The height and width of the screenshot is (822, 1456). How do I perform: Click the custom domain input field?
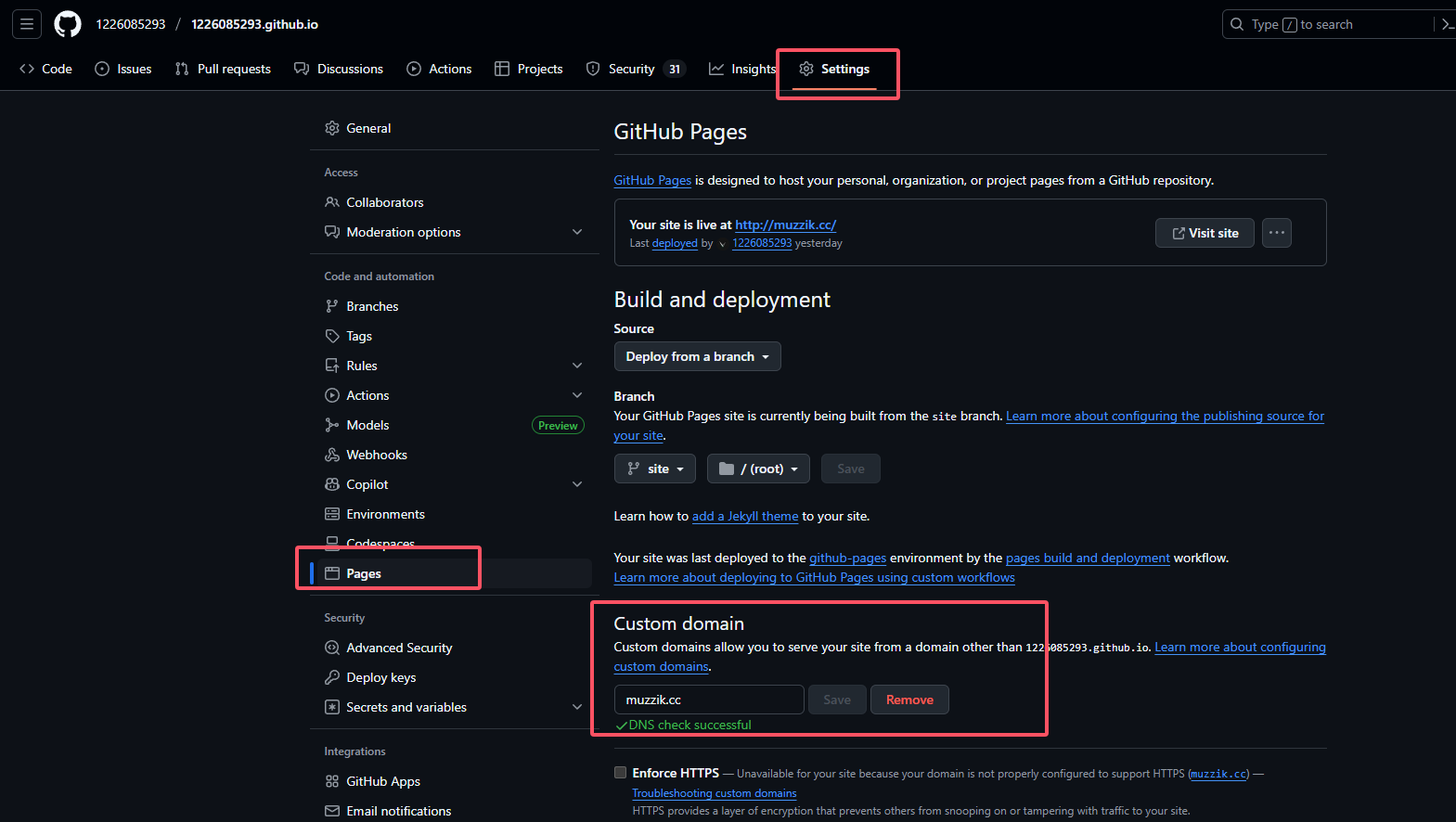pyautogui.click(x=709, y=700)
